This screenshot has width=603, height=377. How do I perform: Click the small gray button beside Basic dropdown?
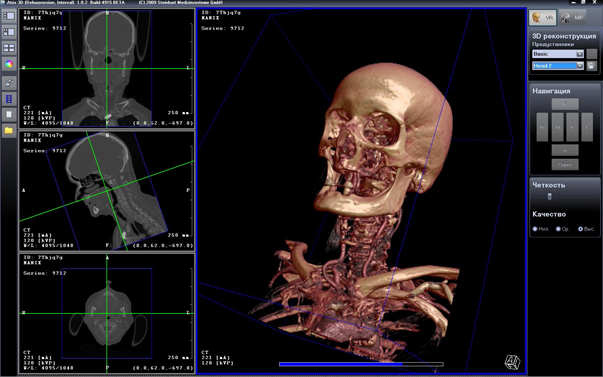[x=592, y=53]
